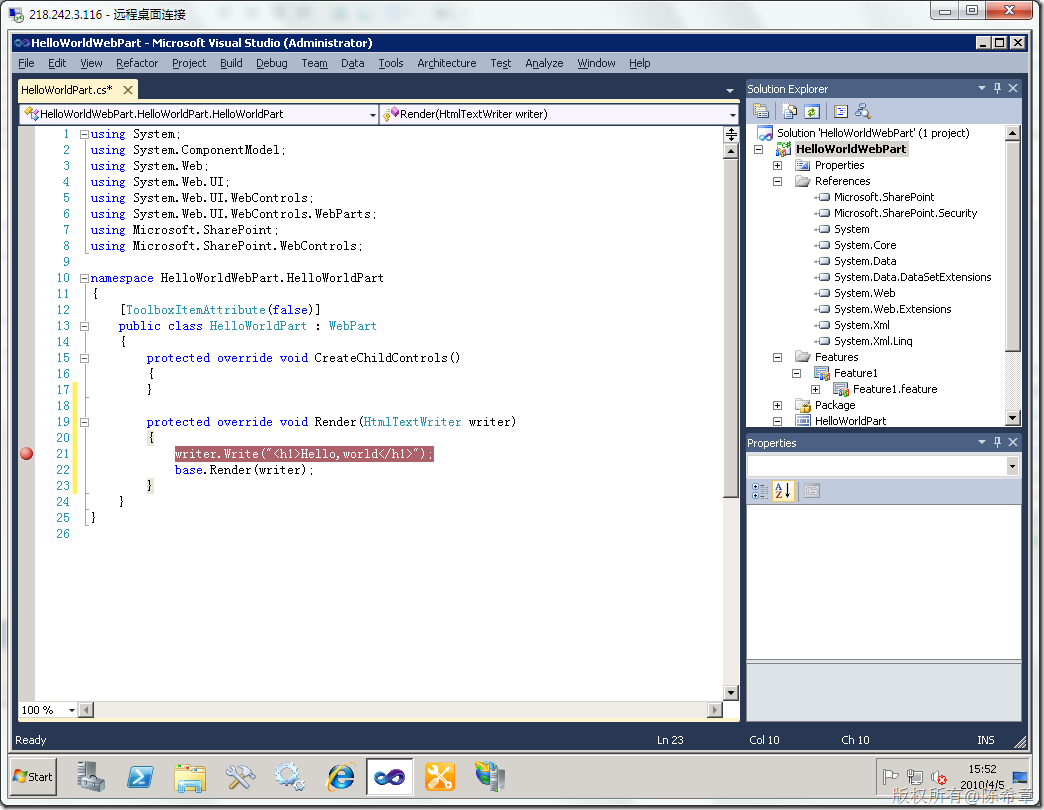The image size is (1044, 810).
Task: Collapse Render method outline on line 19
Action: [85, 422]
